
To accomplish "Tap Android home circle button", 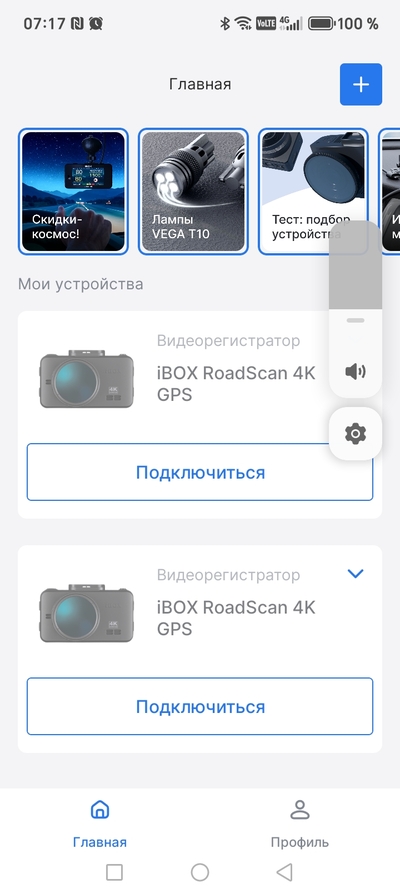I will pyautogui.click(x=200, y=872).
